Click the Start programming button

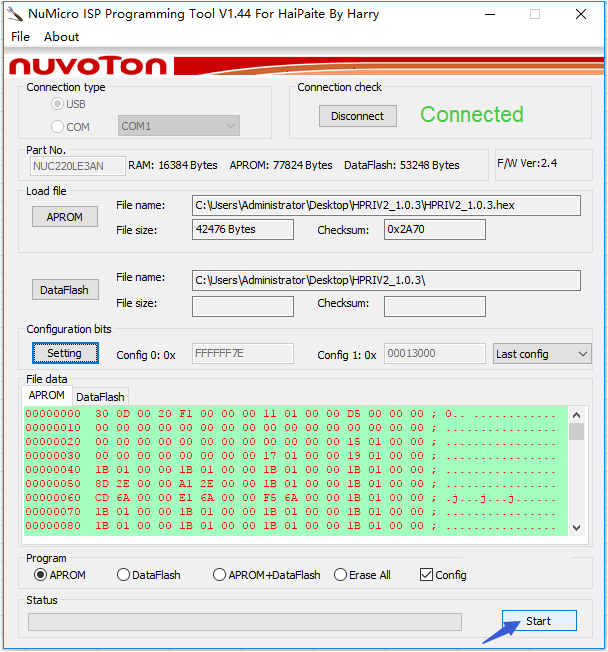(x=539, y=620)
